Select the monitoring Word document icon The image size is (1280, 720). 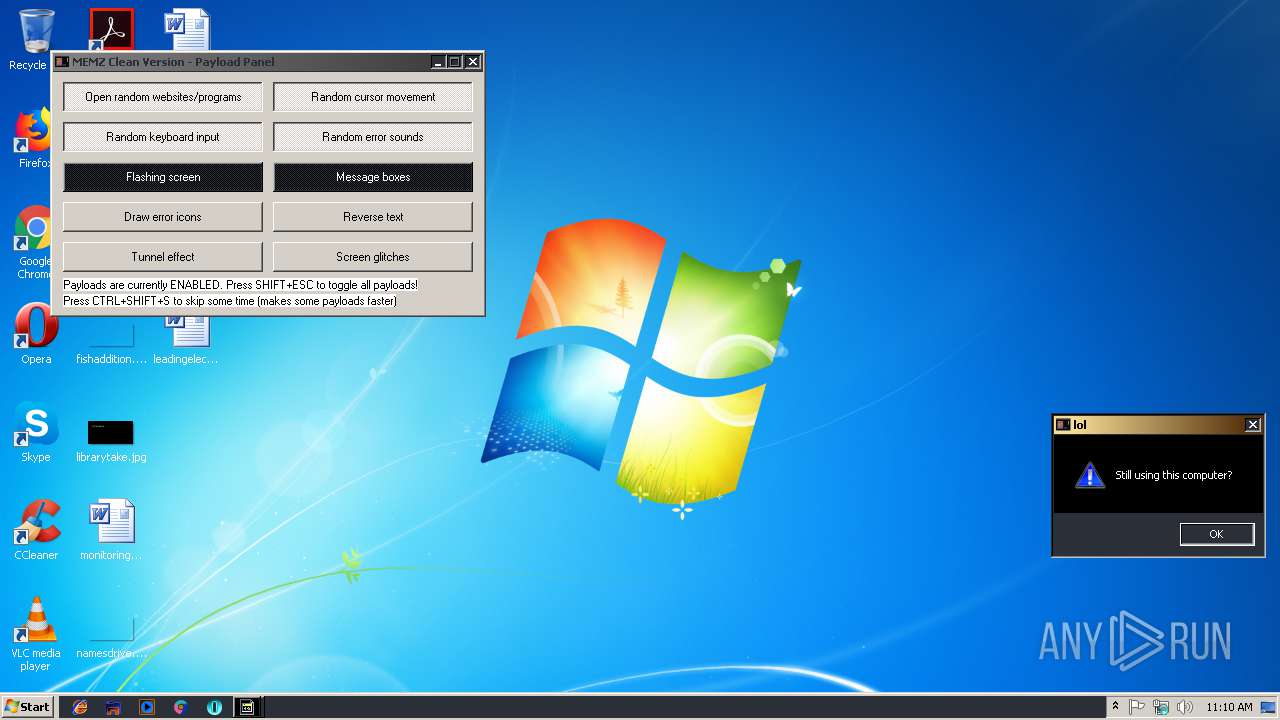point(111,530)
